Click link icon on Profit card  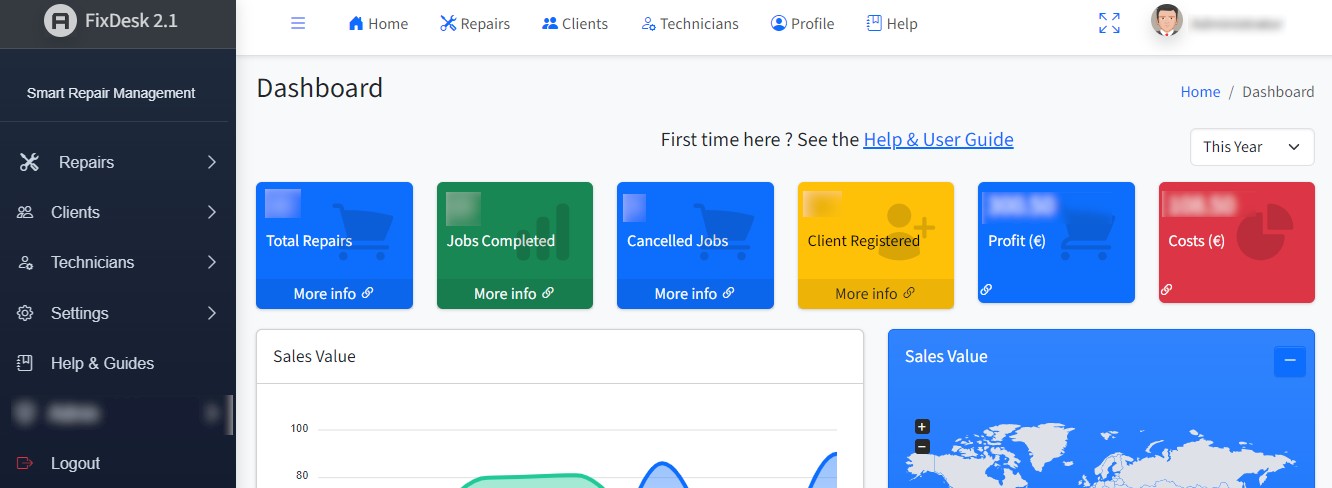[x=986, y=290]
